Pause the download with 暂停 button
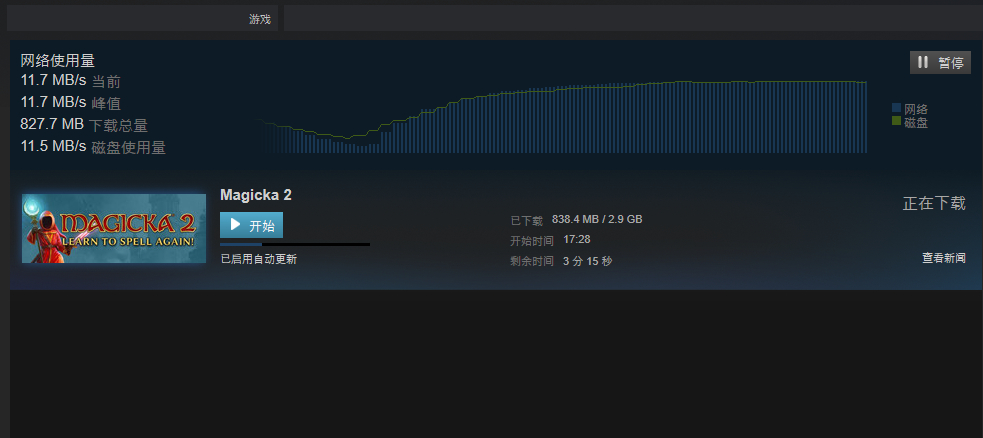Viewport: 983px width, 438px height. point(940,63)
